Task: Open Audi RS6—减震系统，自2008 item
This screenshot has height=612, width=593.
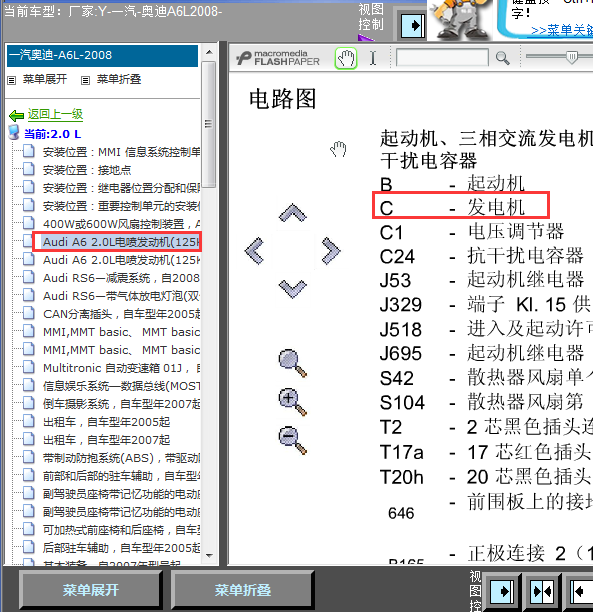Action: click(x=121, y=278)
